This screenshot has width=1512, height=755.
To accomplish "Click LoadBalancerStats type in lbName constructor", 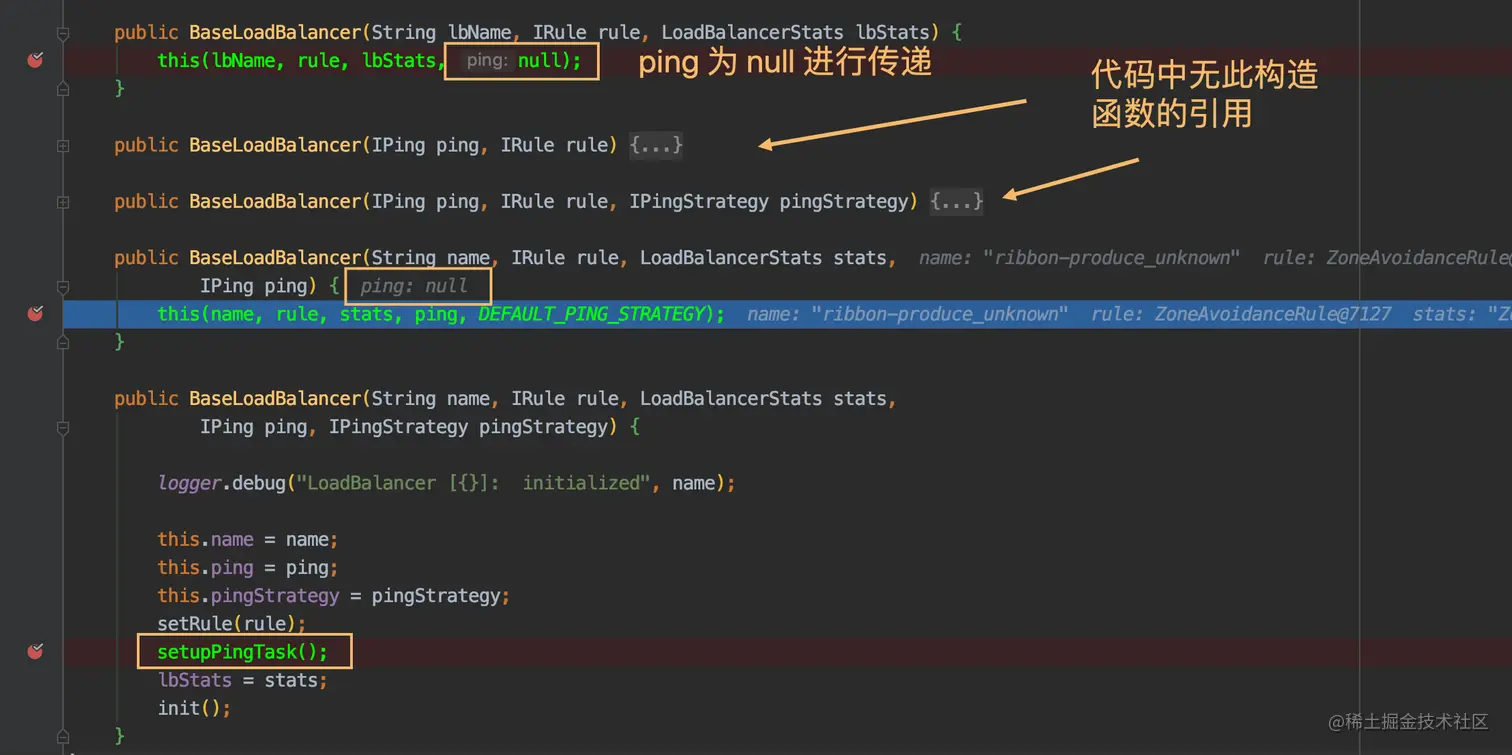I will pyautogui.click(x=751, y=33).
